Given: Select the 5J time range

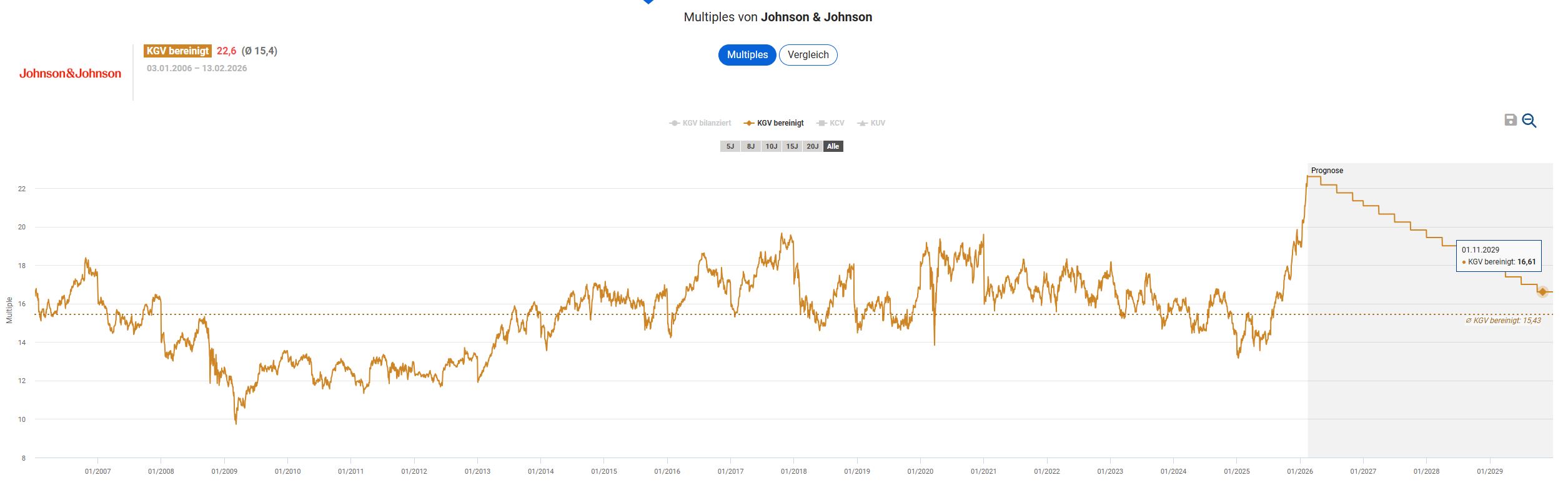Looking at the screenshot, I should click(730, 146).
